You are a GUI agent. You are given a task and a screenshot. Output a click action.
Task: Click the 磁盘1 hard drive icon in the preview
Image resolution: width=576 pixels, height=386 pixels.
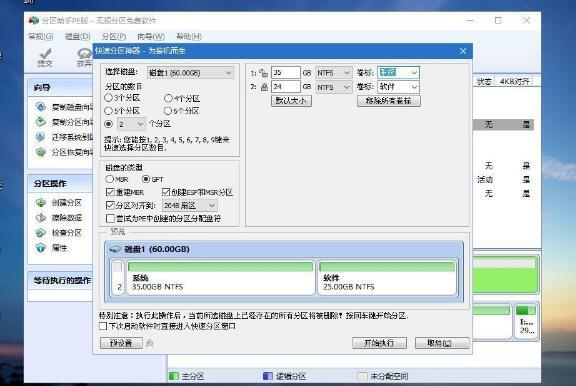115,249
